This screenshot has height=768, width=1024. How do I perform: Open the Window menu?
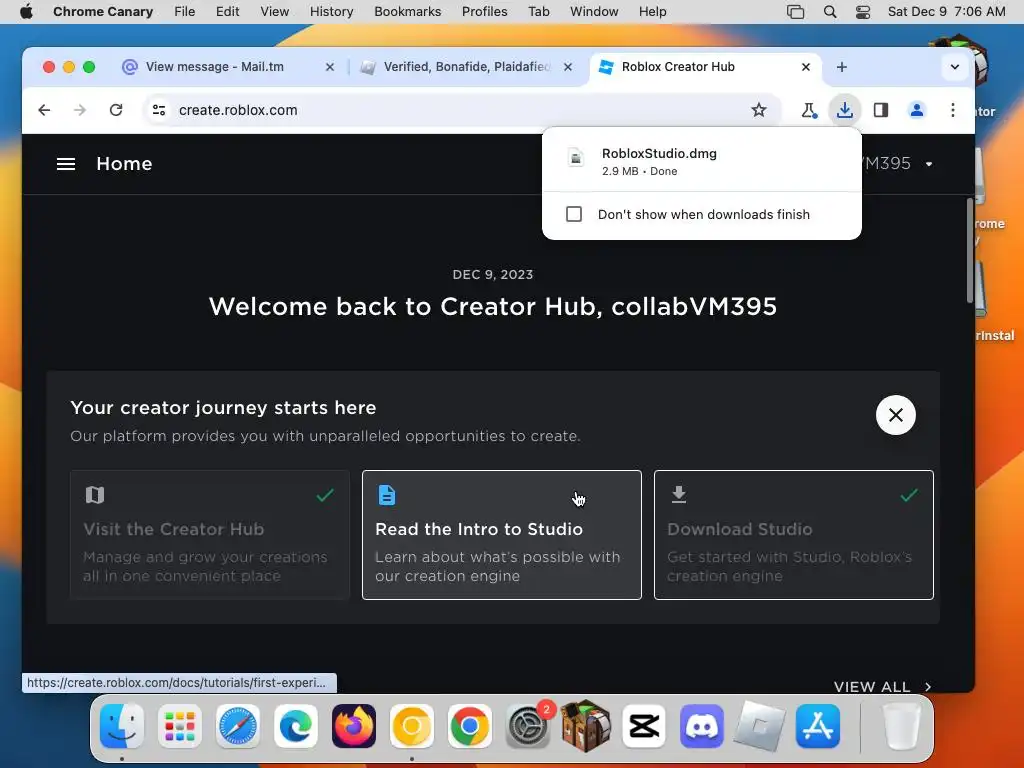click(594, 12)
